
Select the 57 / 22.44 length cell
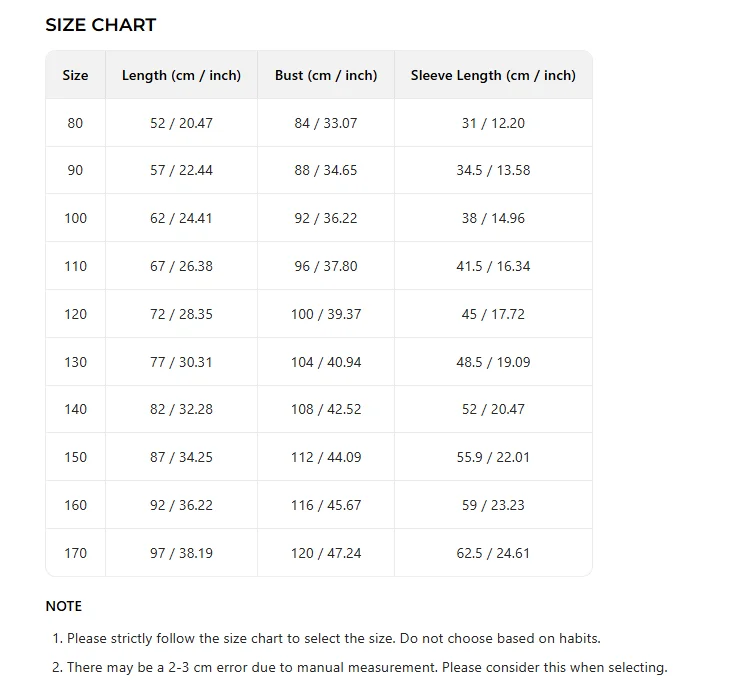(181, 170)
